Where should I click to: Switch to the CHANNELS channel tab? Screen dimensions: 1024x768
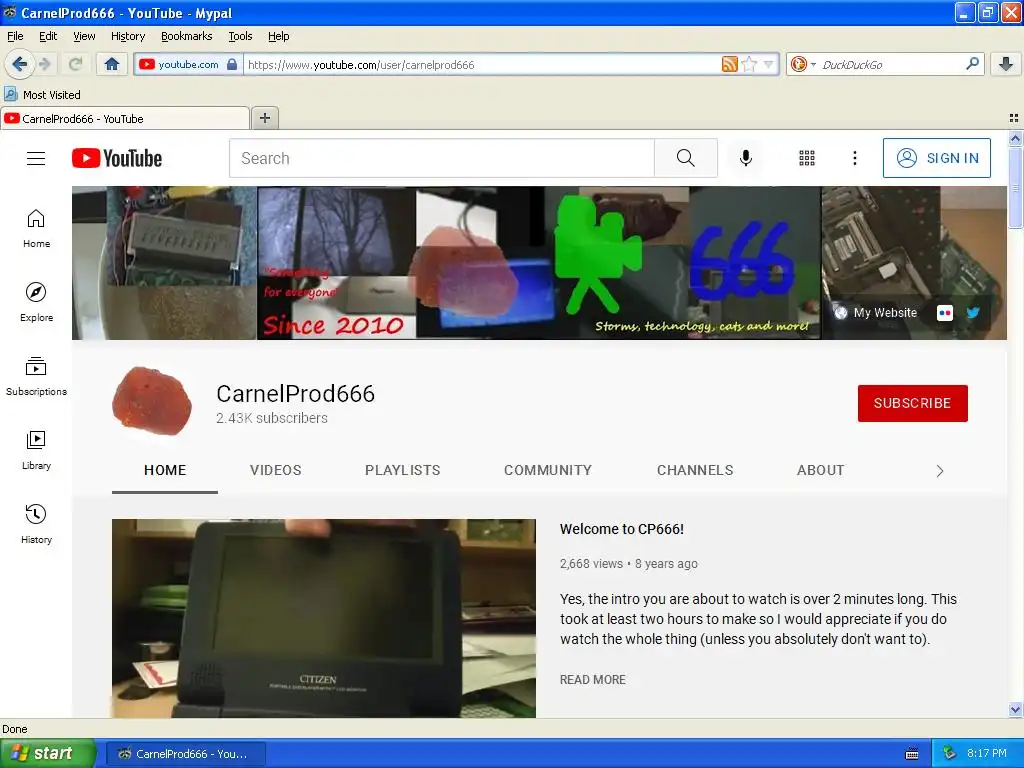[695, 470]
